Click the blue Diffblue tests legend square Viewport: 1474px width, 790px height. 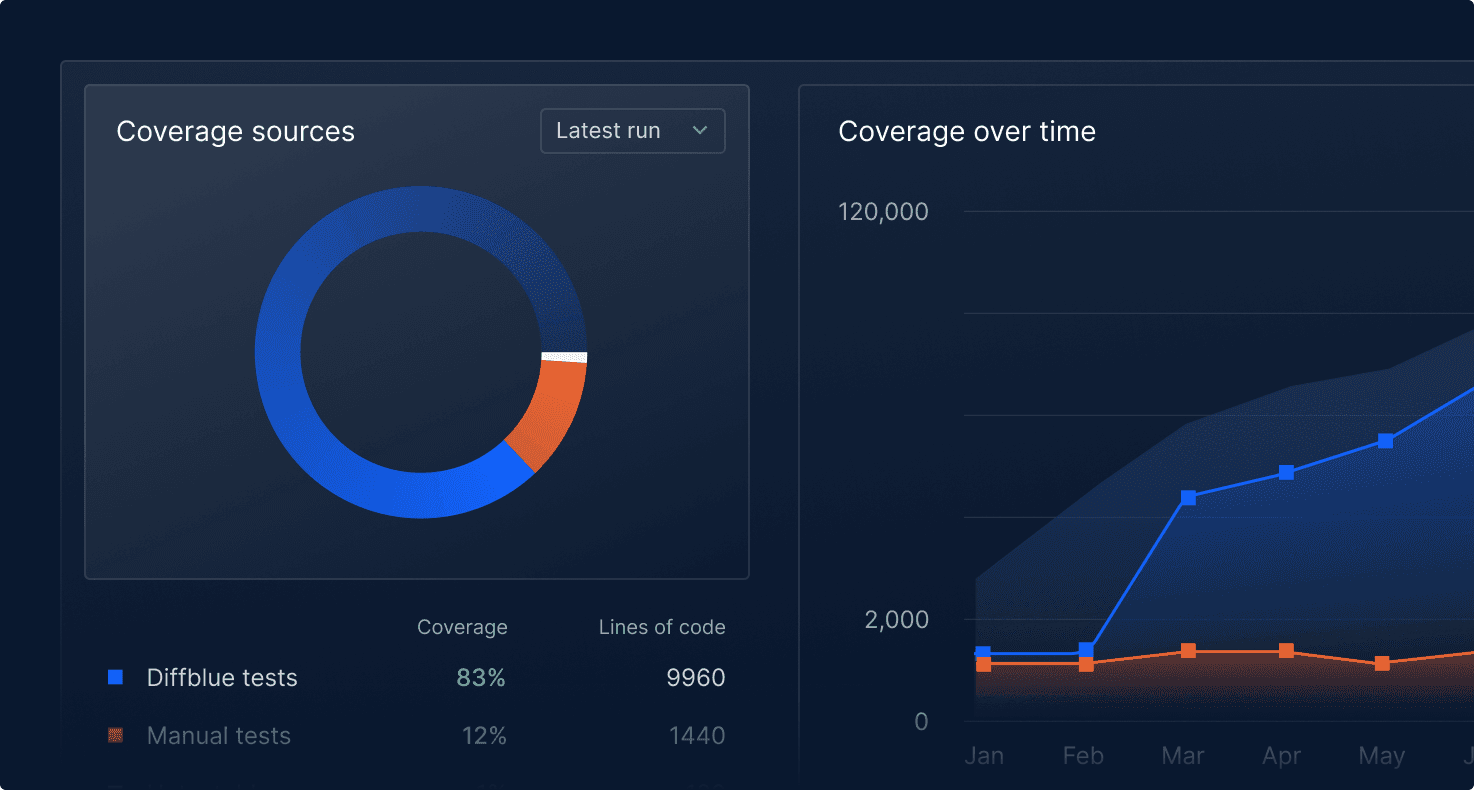[115, 677]
